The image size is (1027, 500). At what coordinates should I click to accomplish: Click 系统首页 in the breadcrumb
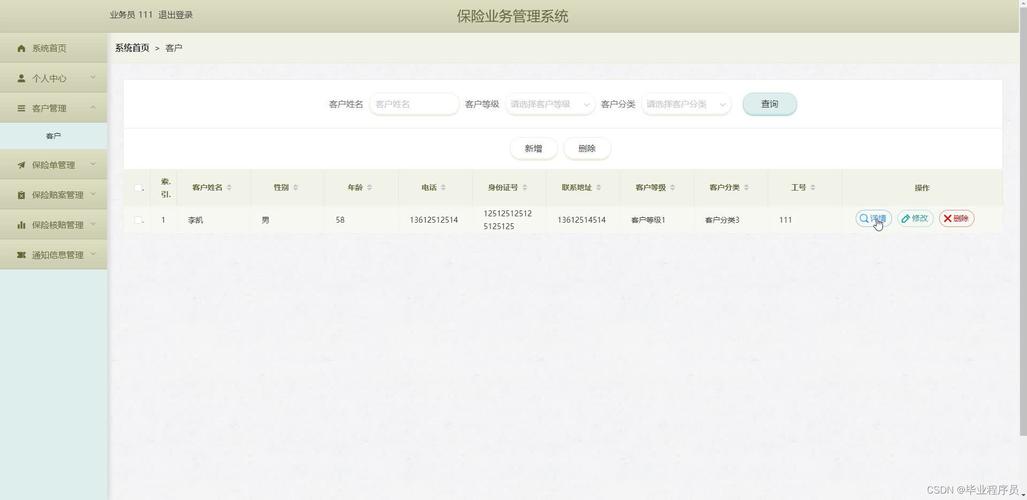tap(132, 48)
